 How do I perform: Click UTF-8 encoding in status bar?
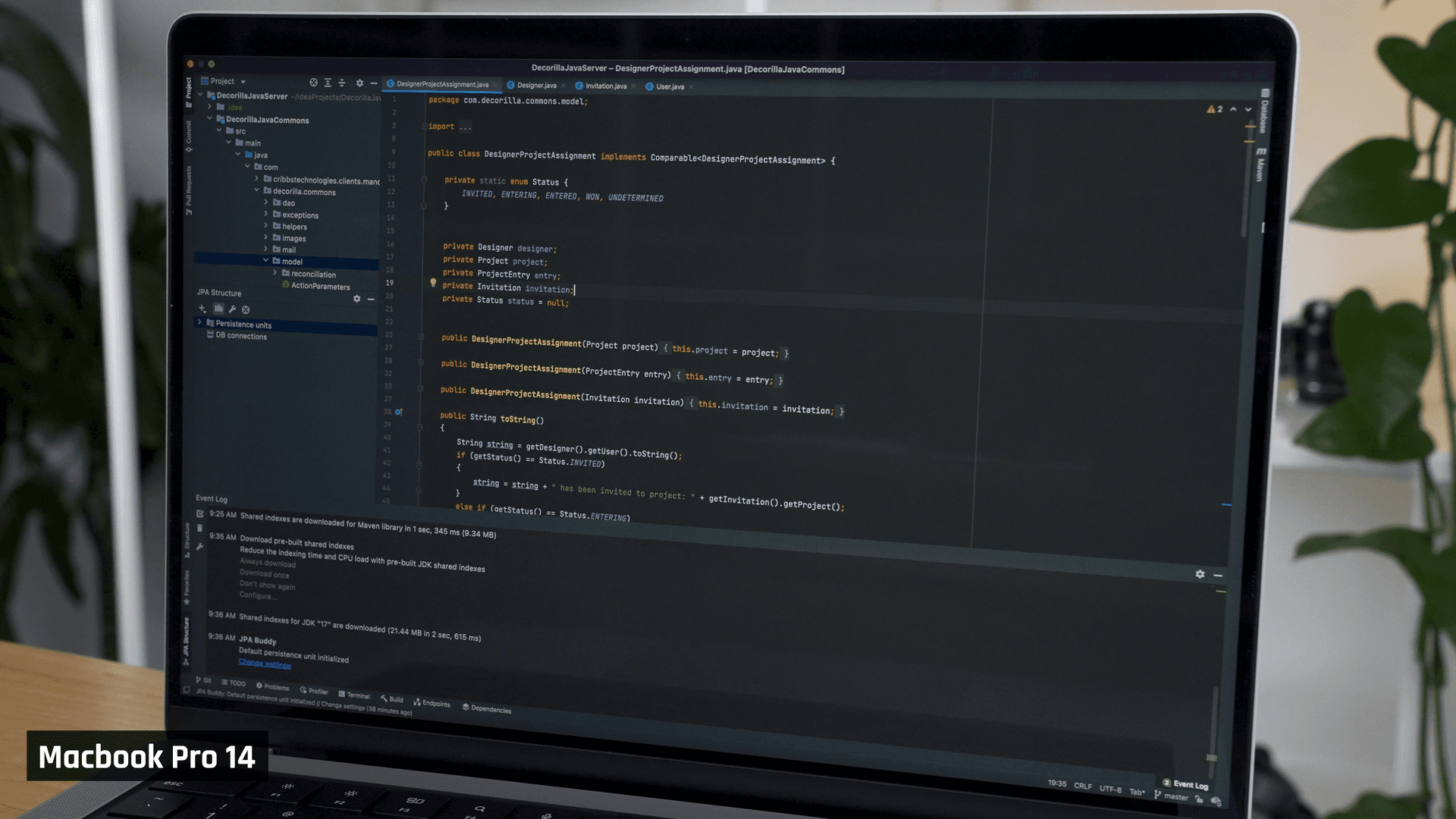click(x=1110, y=789)
